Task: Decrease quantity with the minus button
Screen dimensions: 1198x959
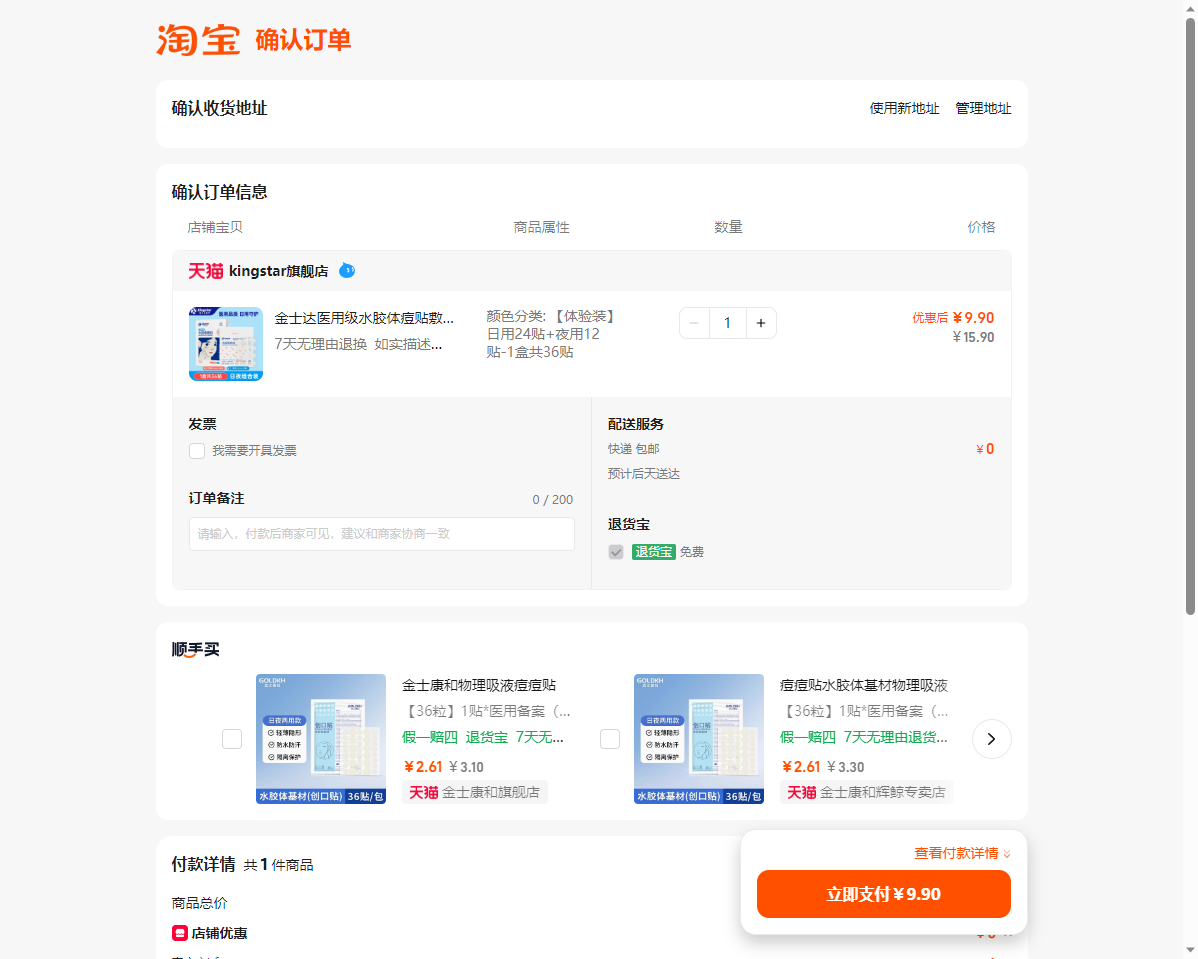Action: [x=694, y=323]
